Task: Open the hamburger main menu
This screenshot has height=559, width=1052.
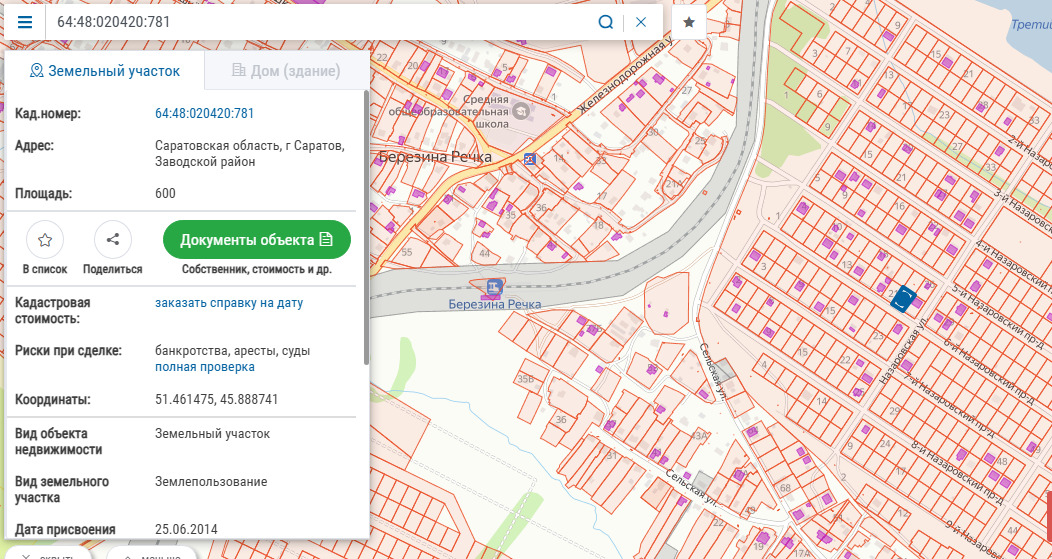Action: (25, 22)
